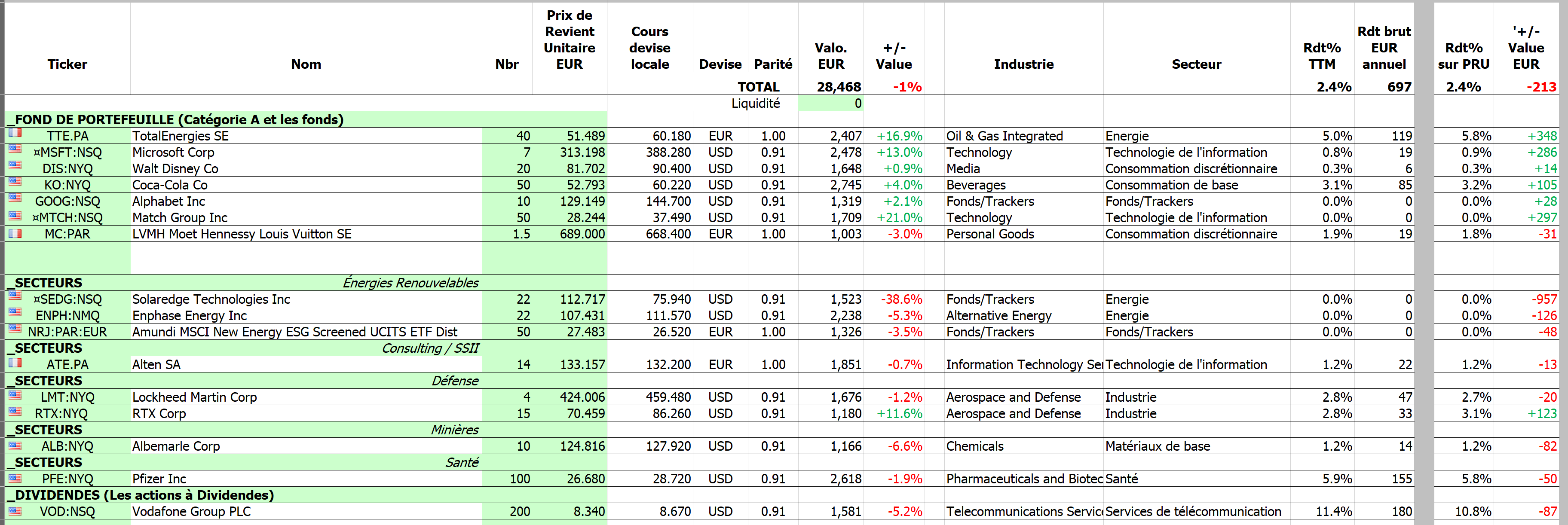Select the DIVIDENDES section heading

tap(141, 495)
